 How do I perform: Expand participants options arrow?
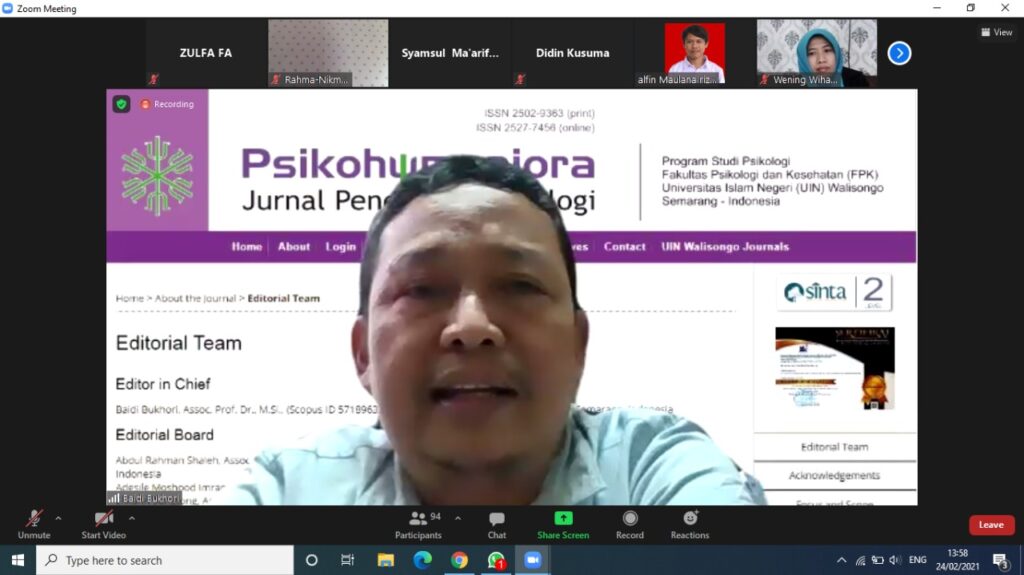[458, 518]
